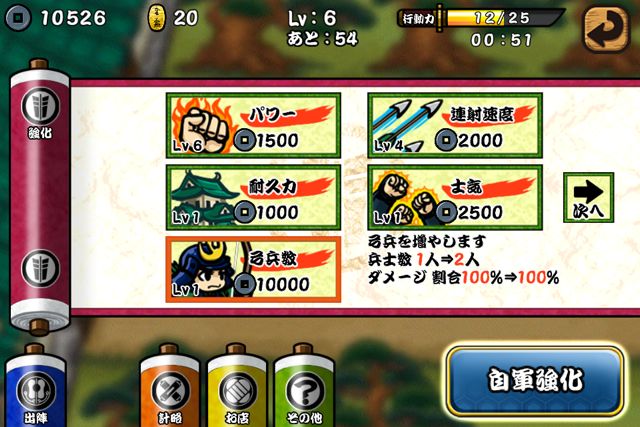
Task: Open the 出陣 deploy scroll tab
Action: (36, 388)
